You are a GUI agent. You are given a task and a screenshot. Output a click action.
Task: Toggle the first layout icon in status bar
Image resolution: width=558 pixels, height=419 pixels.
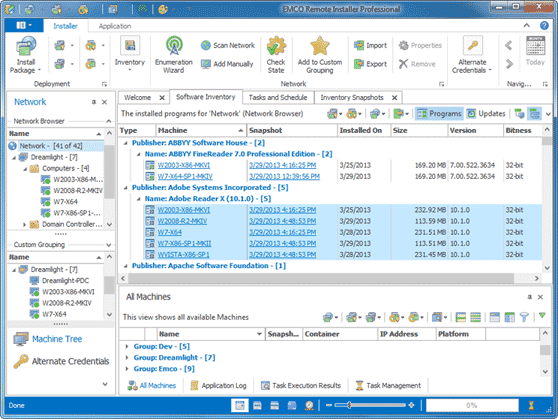tap(239, 405)
